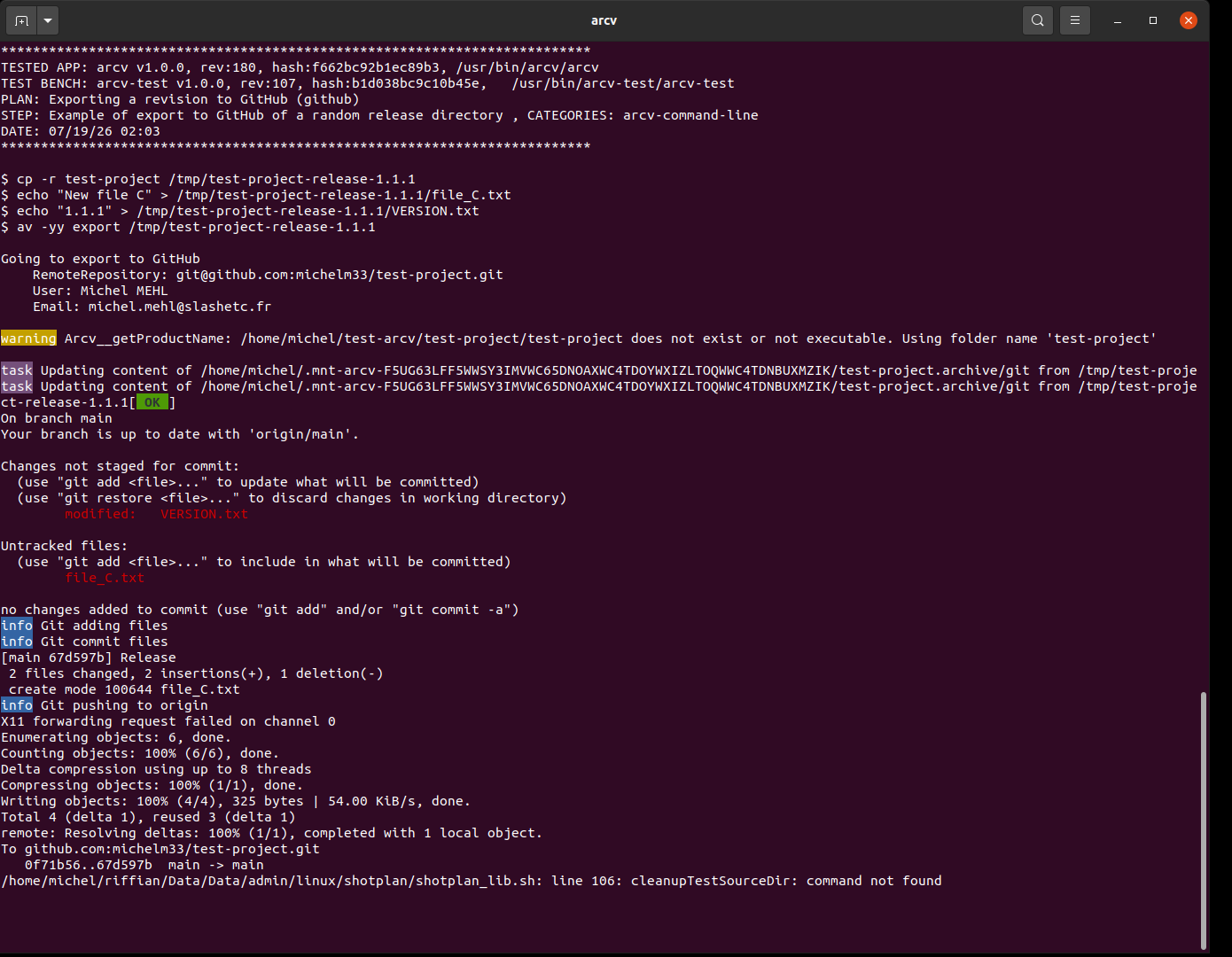Click "Going to export to GitHub" text

coord(100,259)
